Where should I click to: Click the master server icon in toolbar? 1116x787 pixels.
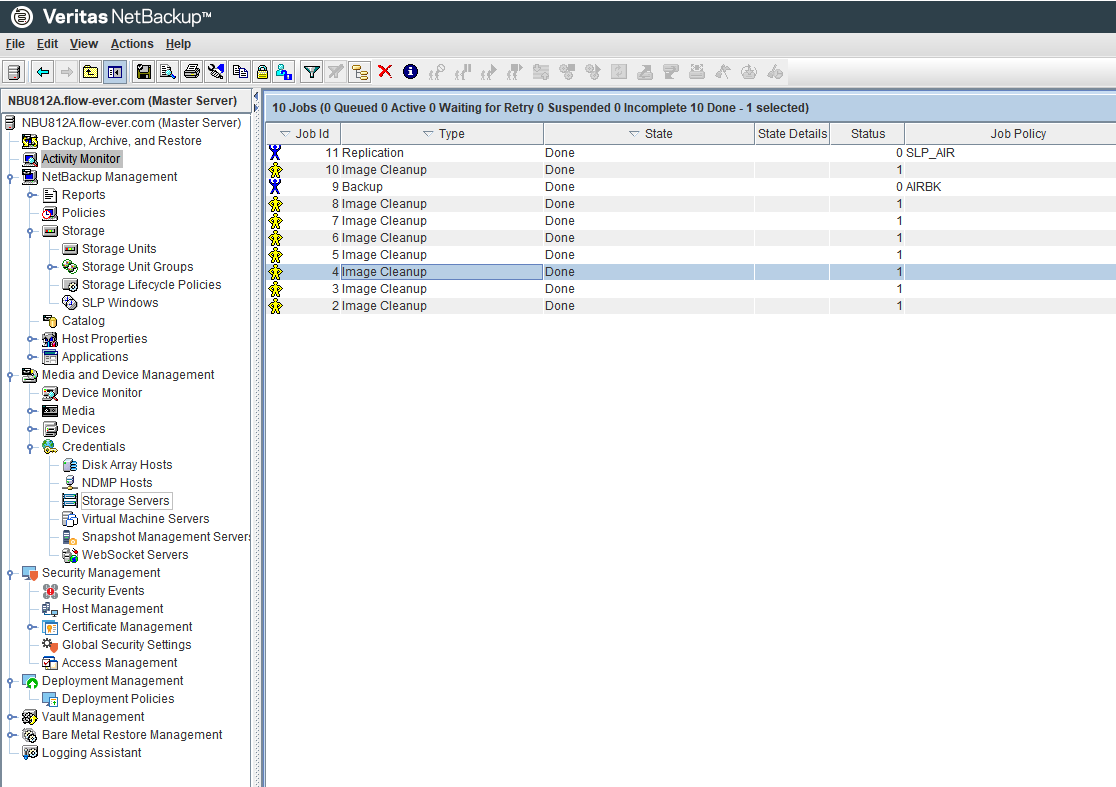[x=14, y=72]
